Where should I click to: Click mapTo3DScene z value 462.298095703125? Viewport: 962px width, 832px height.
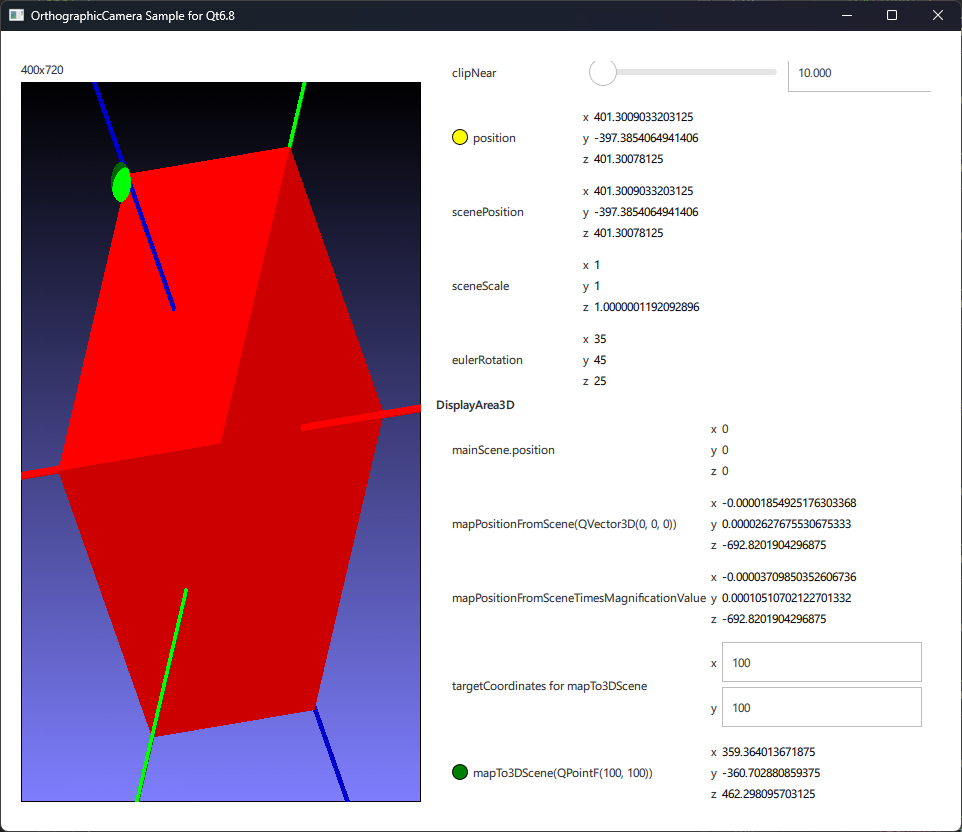pyautogui.click(x=768, y=794)
